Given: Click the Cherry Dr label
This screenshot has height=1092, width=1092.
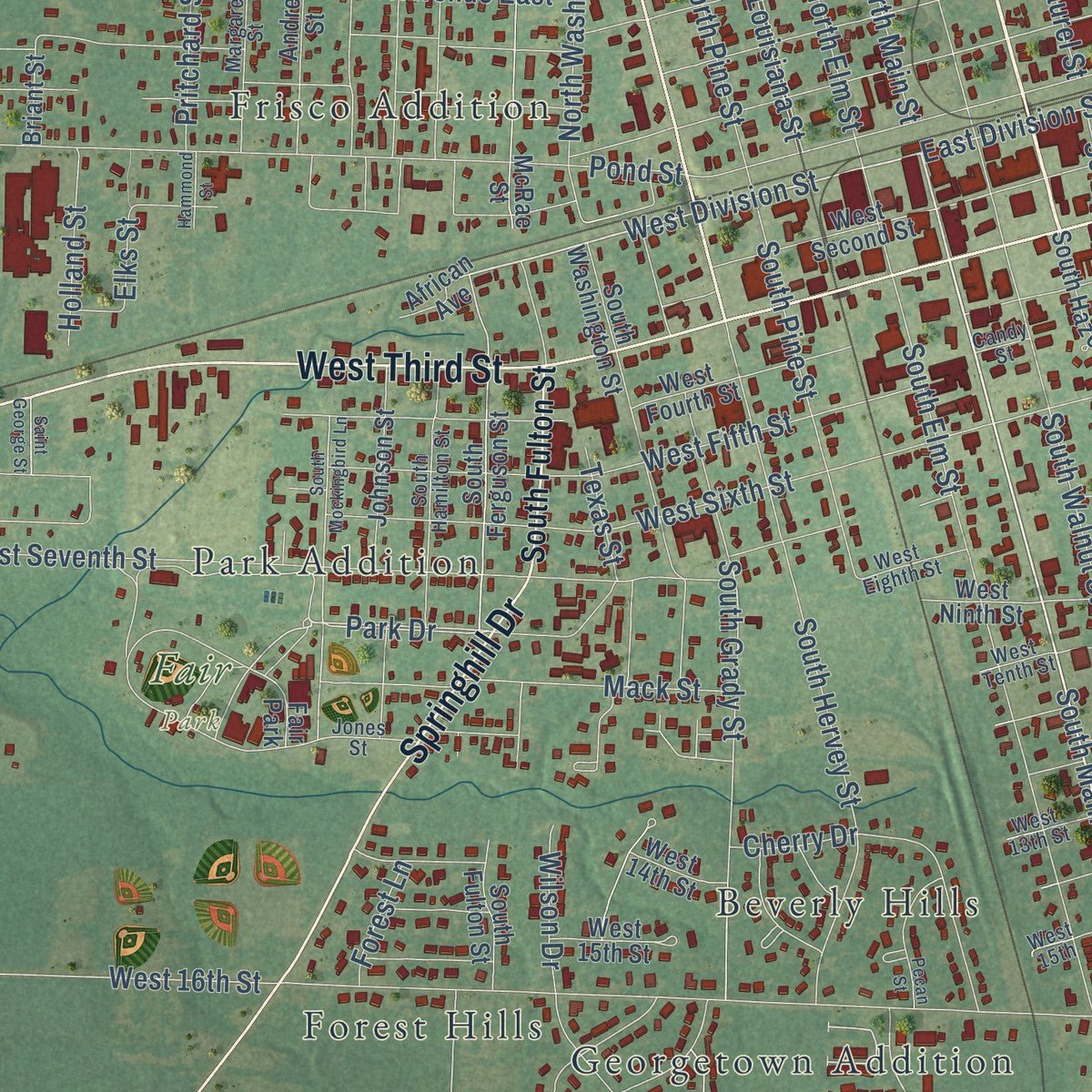Looking at the screenshot, I should [x=800, y=841].
